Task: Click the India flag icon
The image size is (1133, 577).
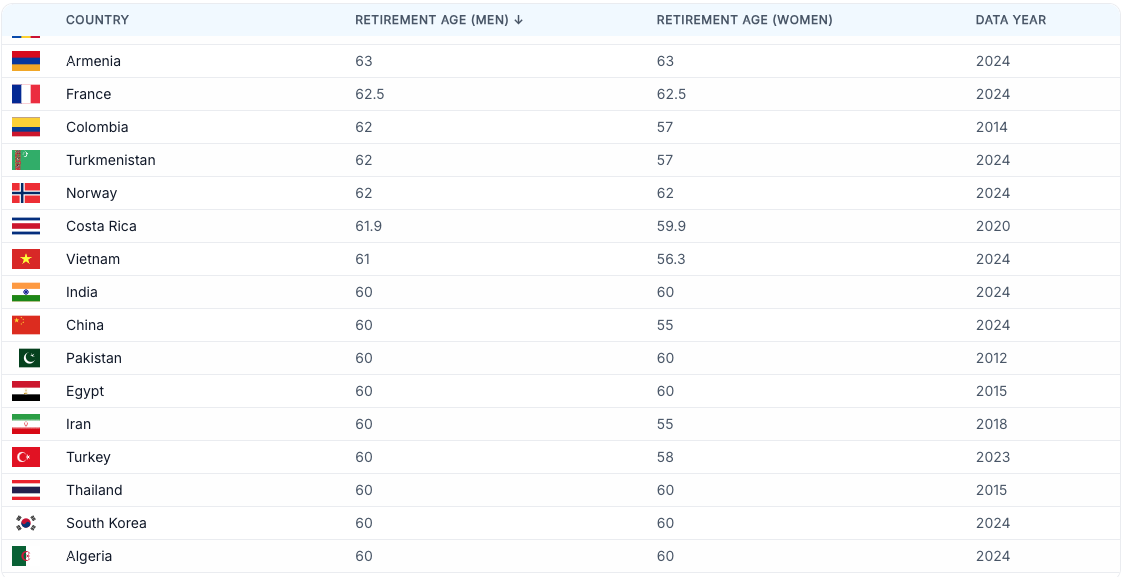Action: pos(26,292)
